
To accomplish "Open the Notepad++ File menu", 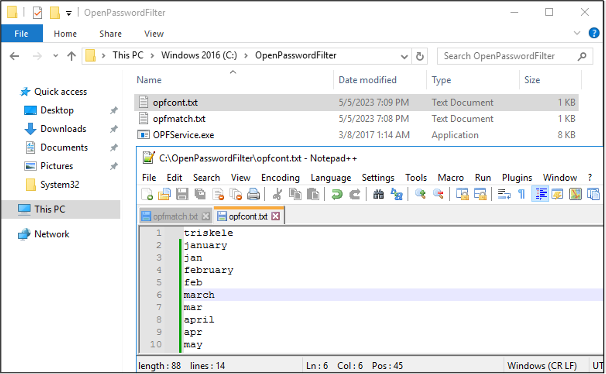I will pos(149,178).
